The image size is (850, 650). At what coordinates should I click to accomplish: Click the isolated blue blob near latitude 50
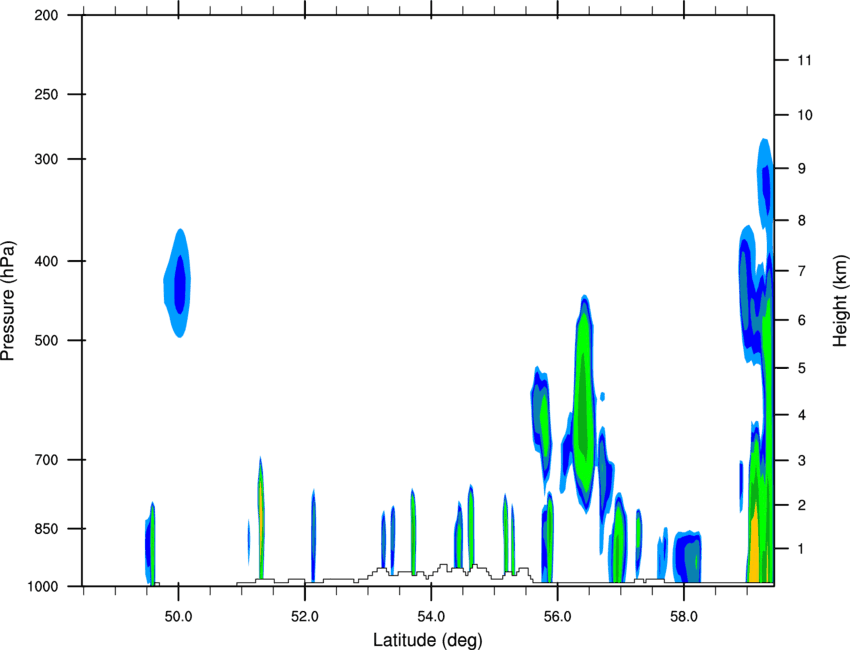(178, 282)
